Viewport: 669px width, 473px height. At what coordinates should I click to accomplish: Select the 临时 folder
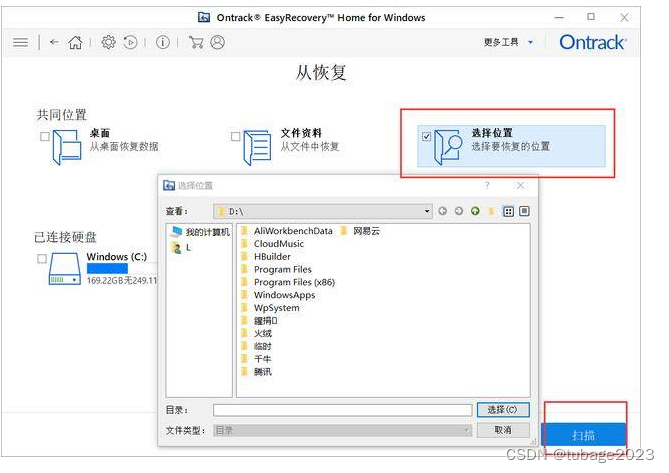pyautogui.click(x=257, y=346)
